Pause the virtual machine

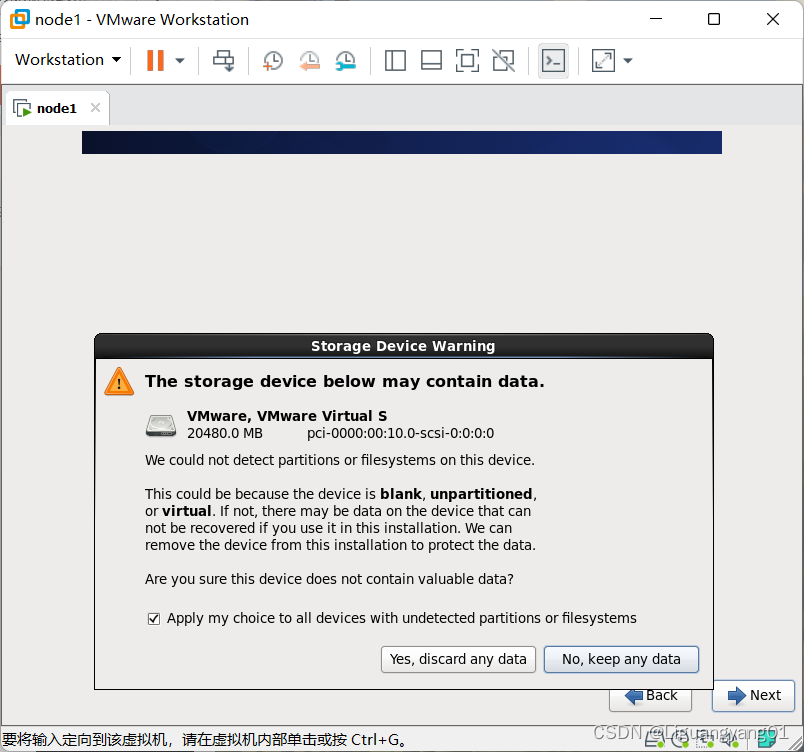tap(155, 60)
